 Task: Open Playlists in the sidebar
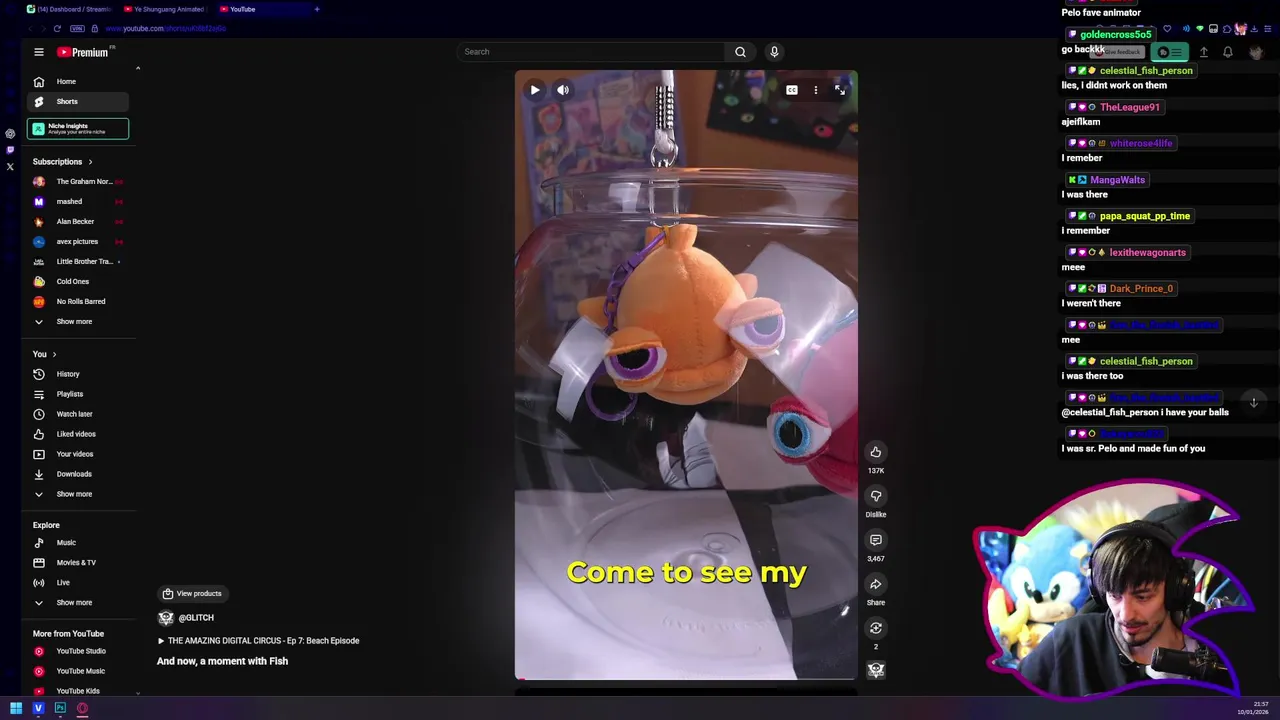78,394
